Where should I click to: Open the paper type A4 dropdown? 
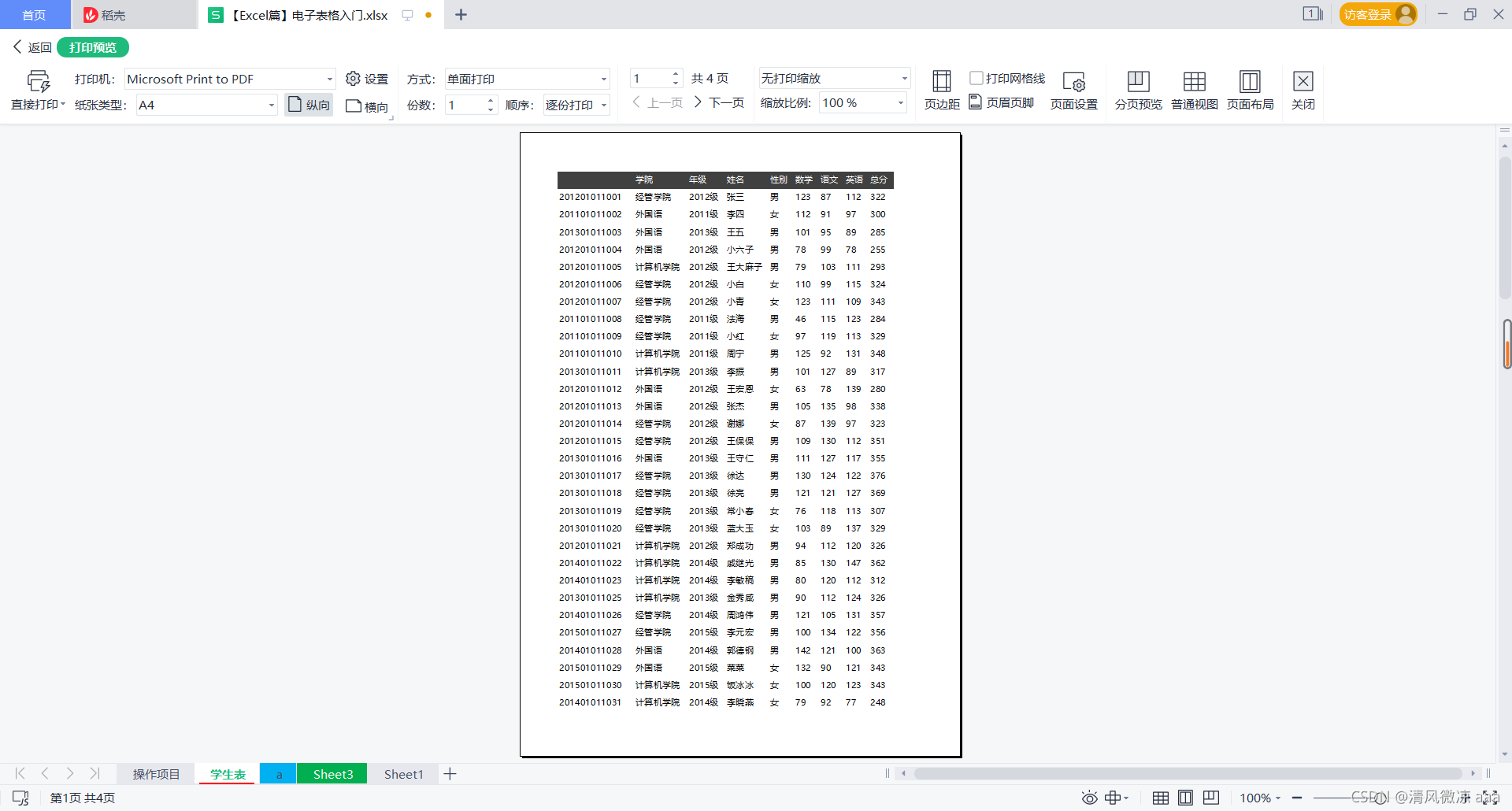point(271,105)
